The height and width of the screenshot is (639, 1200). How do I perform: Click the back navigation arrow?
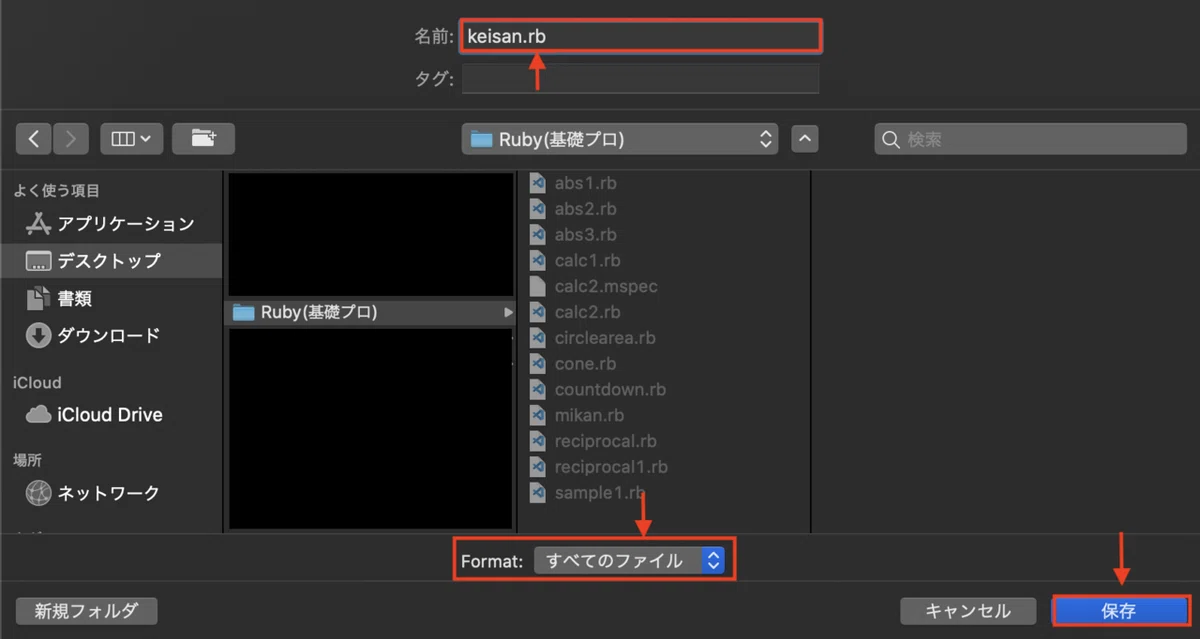tap(34, 139)
